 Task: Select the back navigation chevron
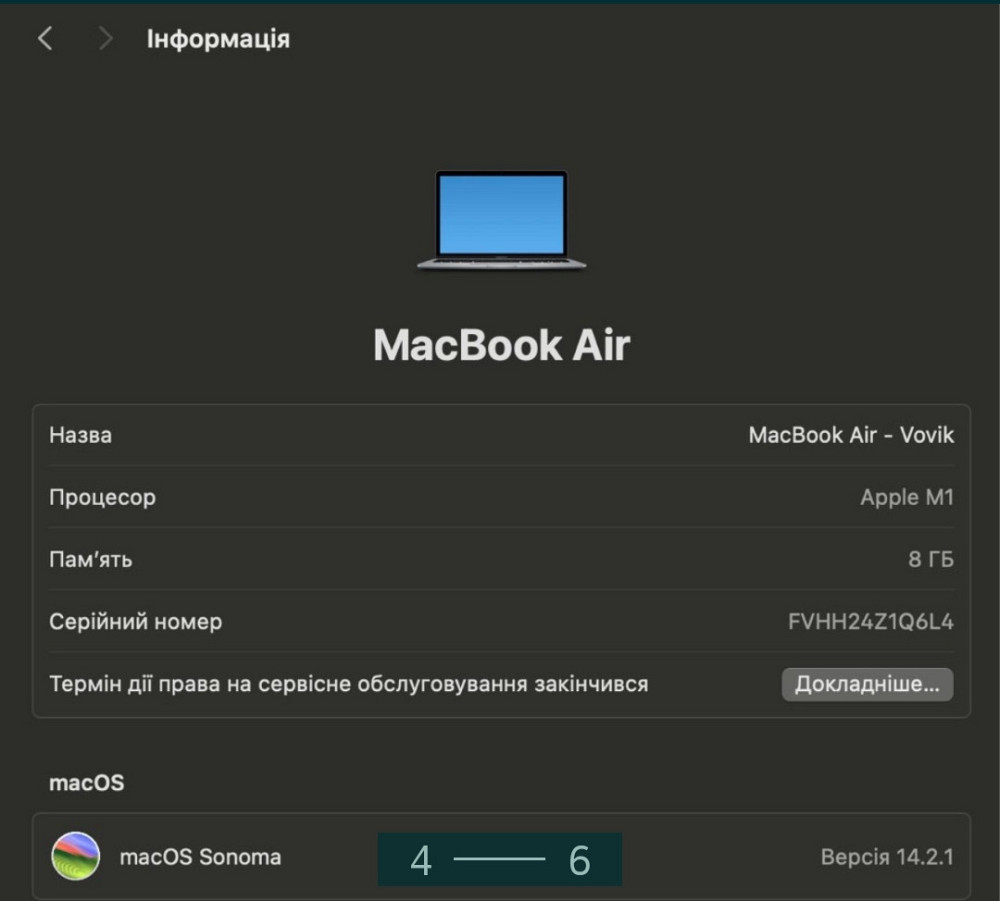point(45,38)
